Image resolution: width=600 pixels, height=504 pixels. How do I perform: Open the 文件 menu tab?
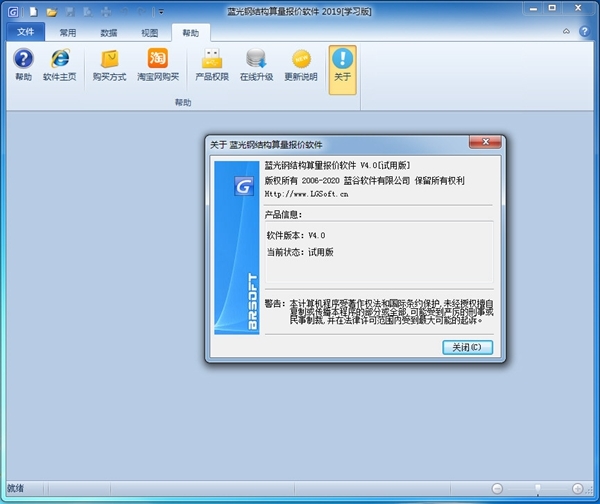26,32
